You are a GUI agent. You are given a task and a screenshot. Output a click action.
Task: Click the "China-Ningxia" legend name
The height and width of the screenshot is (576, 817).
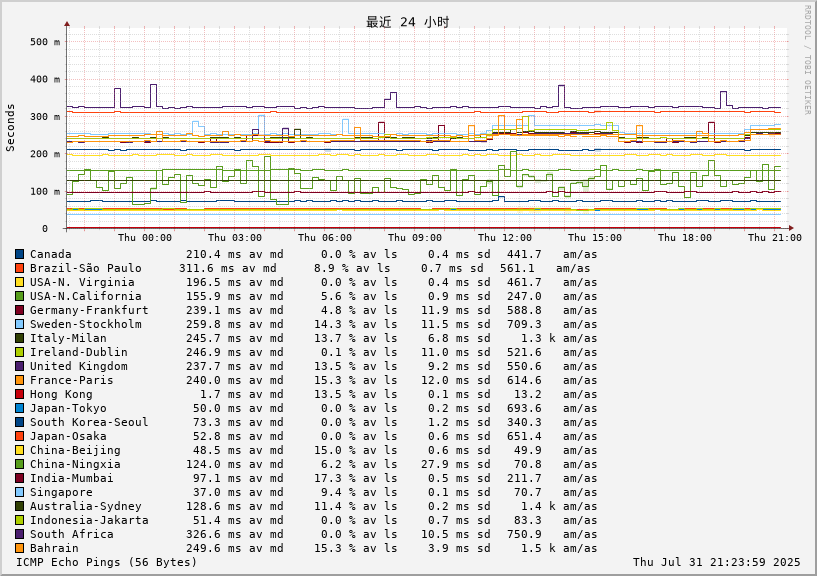click(75, 464)
